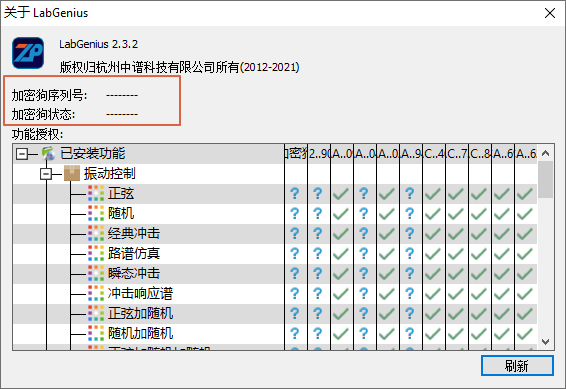
Task: Click the green check in 正弦 row under C..4
Action: [x=432, y=194]
